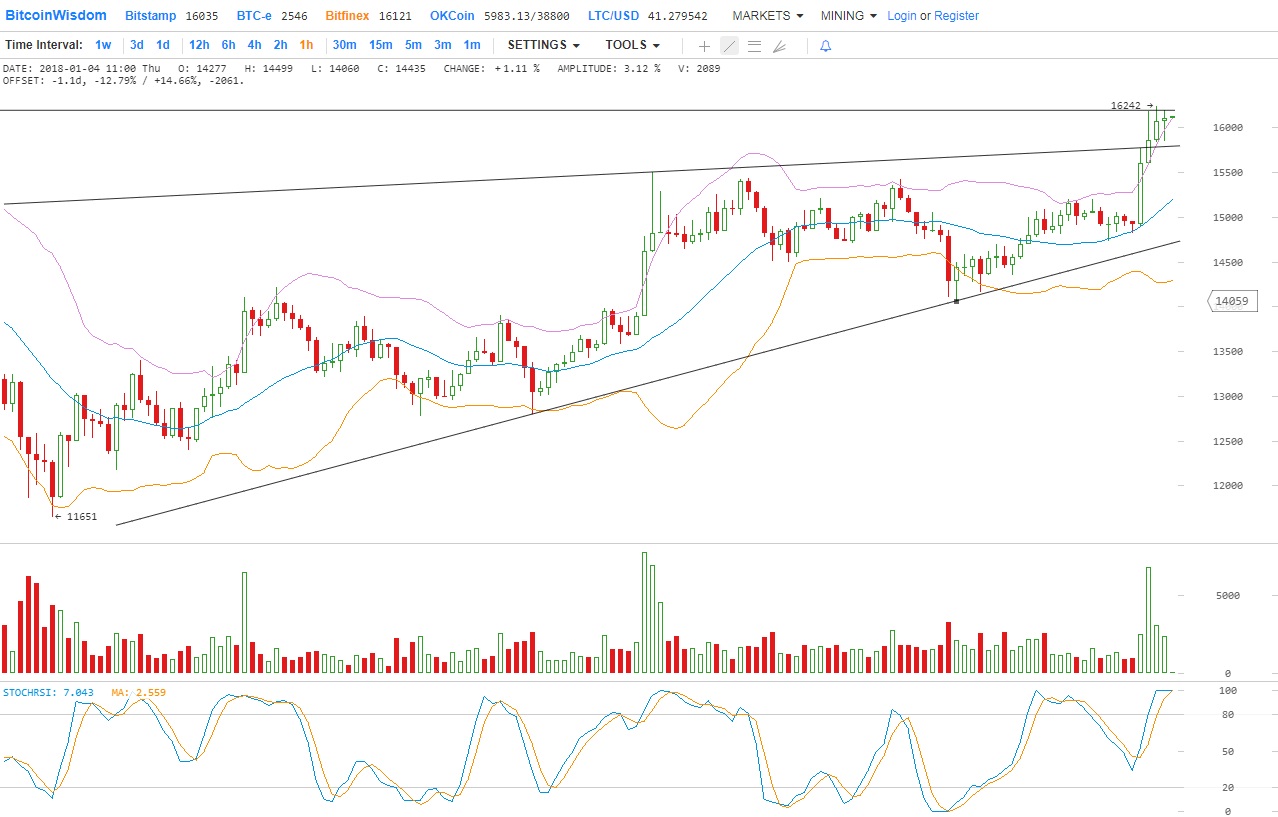1278x817 pixels.
Task: Open the SETTINGS dropdown
Action: pos(543,45)
